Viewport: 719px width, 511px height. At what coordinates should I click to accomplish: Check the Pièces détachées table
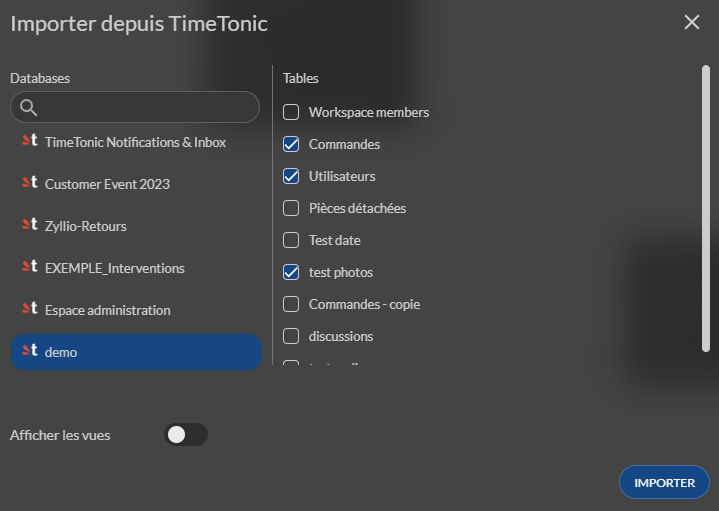click(x=291, y=208)
